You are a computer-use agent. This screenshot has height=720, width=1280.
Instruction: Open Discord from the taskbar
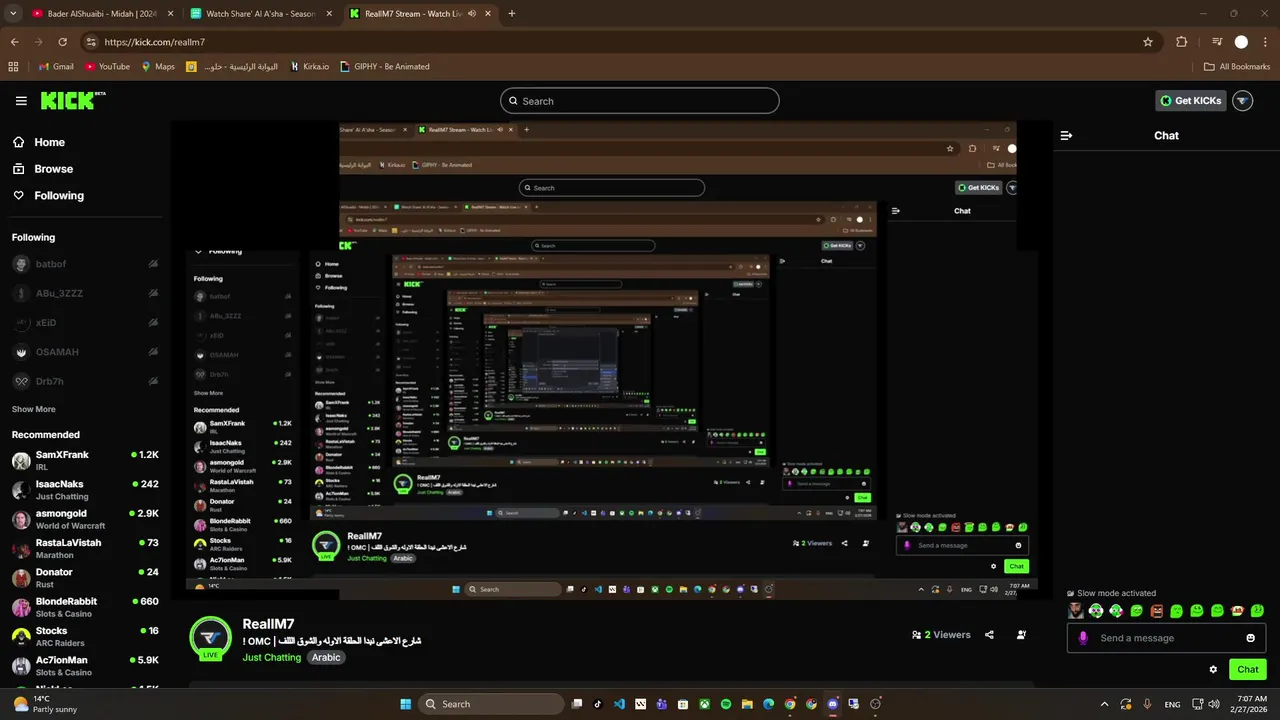833,704
